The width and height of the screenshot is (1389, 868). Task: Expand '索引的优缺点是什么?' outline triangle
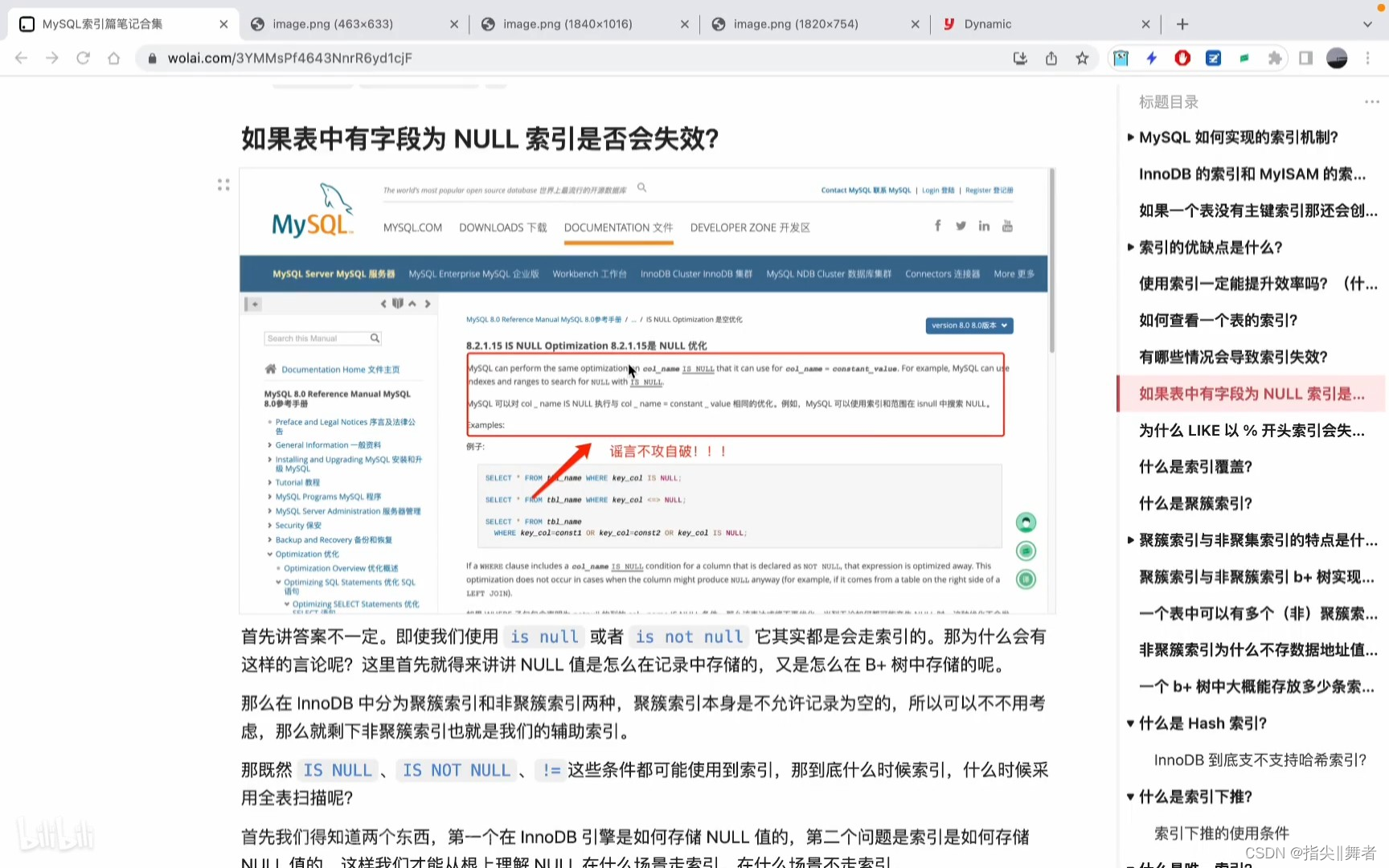(1130, 248)
